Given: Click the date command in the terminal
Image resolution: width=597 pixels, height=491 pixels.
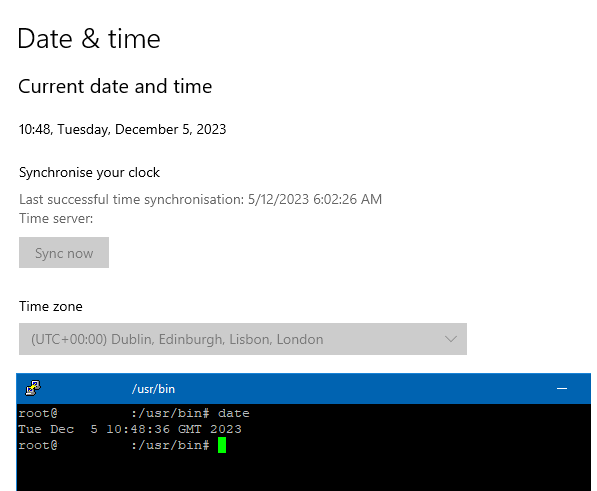Looking at the screenshot, I should pyautogui.click(x=234, y=413).
